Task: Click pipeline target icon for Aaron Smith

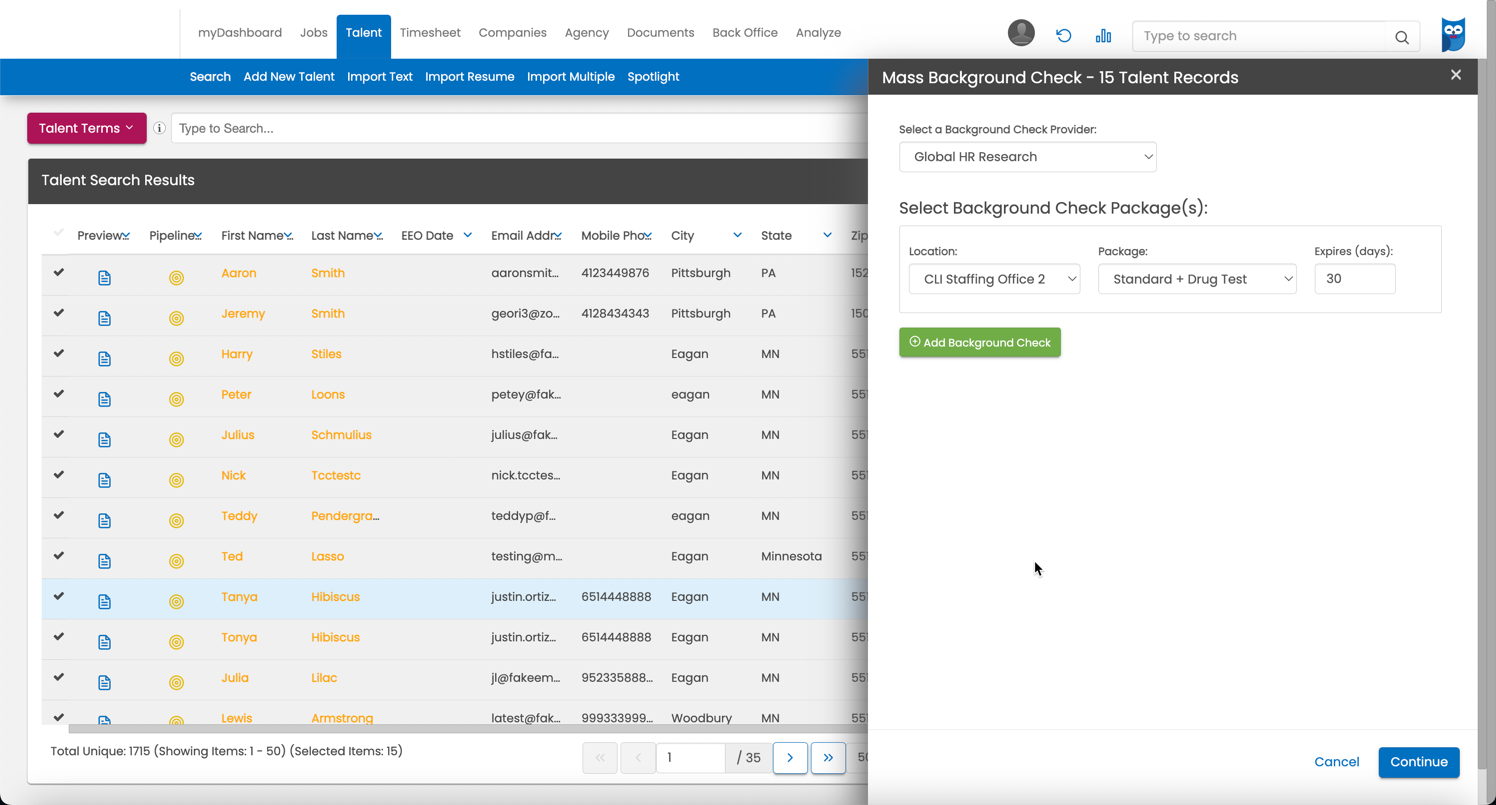Action: pos(176,278)
